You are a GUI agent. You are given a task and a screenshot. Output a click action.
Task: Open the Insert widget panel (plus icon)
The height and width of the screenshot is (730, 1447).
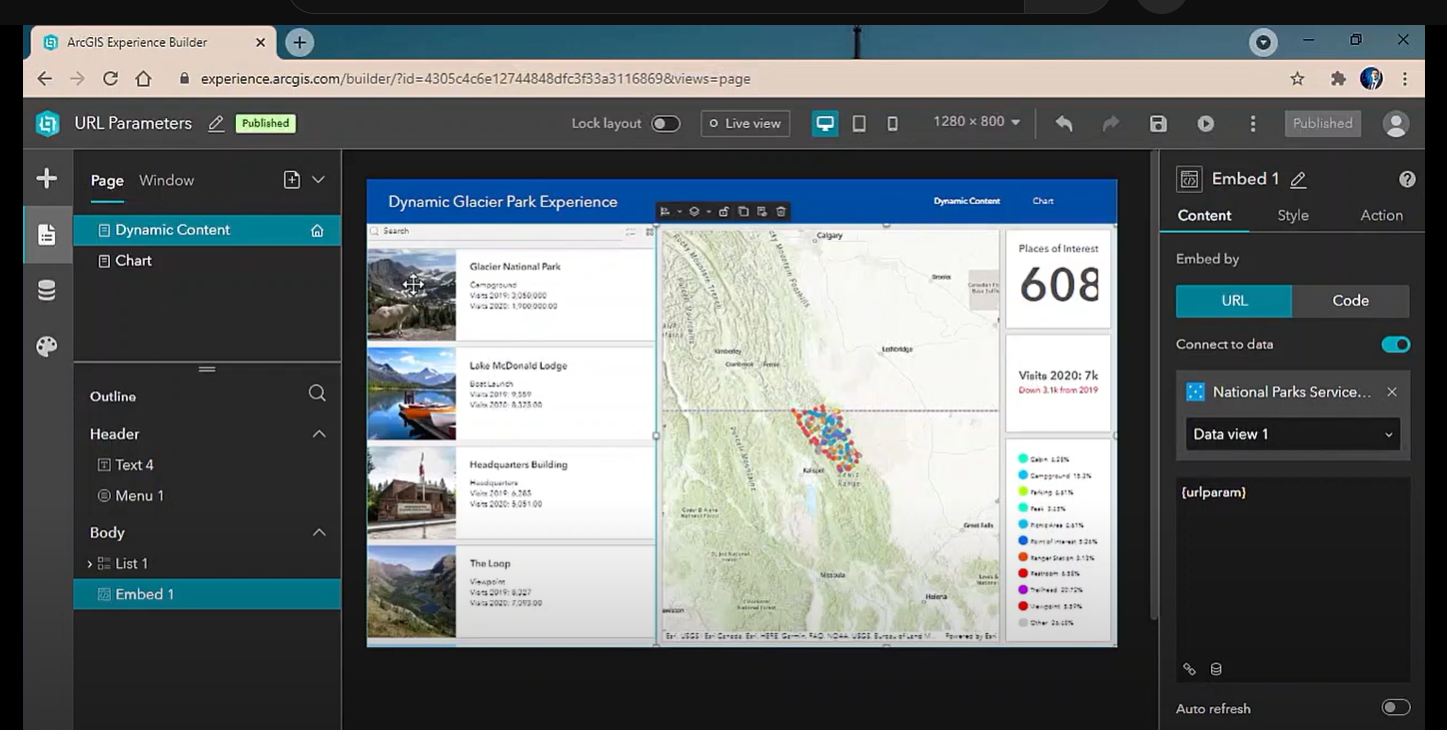[46, 178]
